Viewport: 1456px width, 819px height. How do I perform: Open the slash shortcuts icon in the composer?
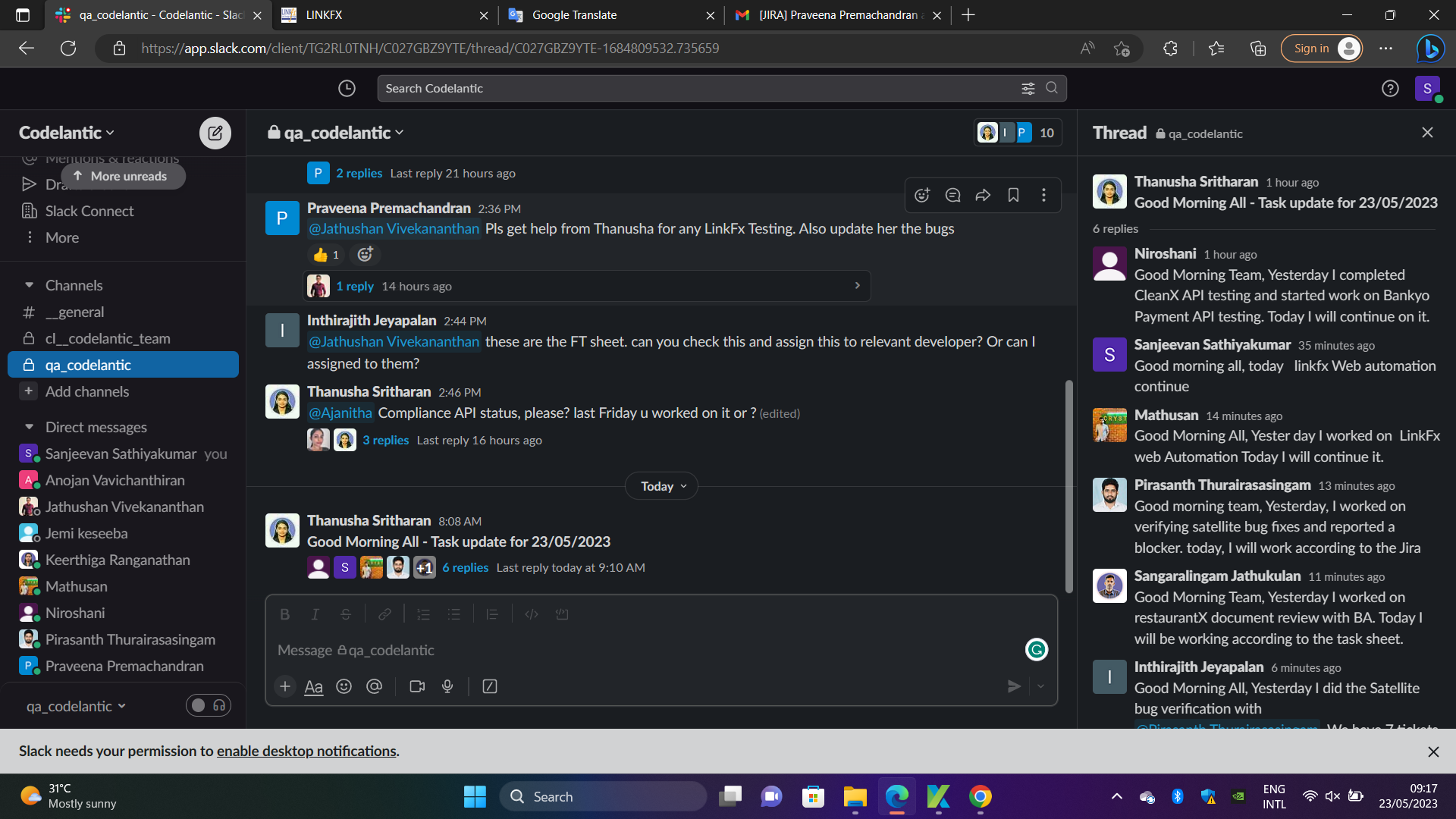(x=490, y=686)
